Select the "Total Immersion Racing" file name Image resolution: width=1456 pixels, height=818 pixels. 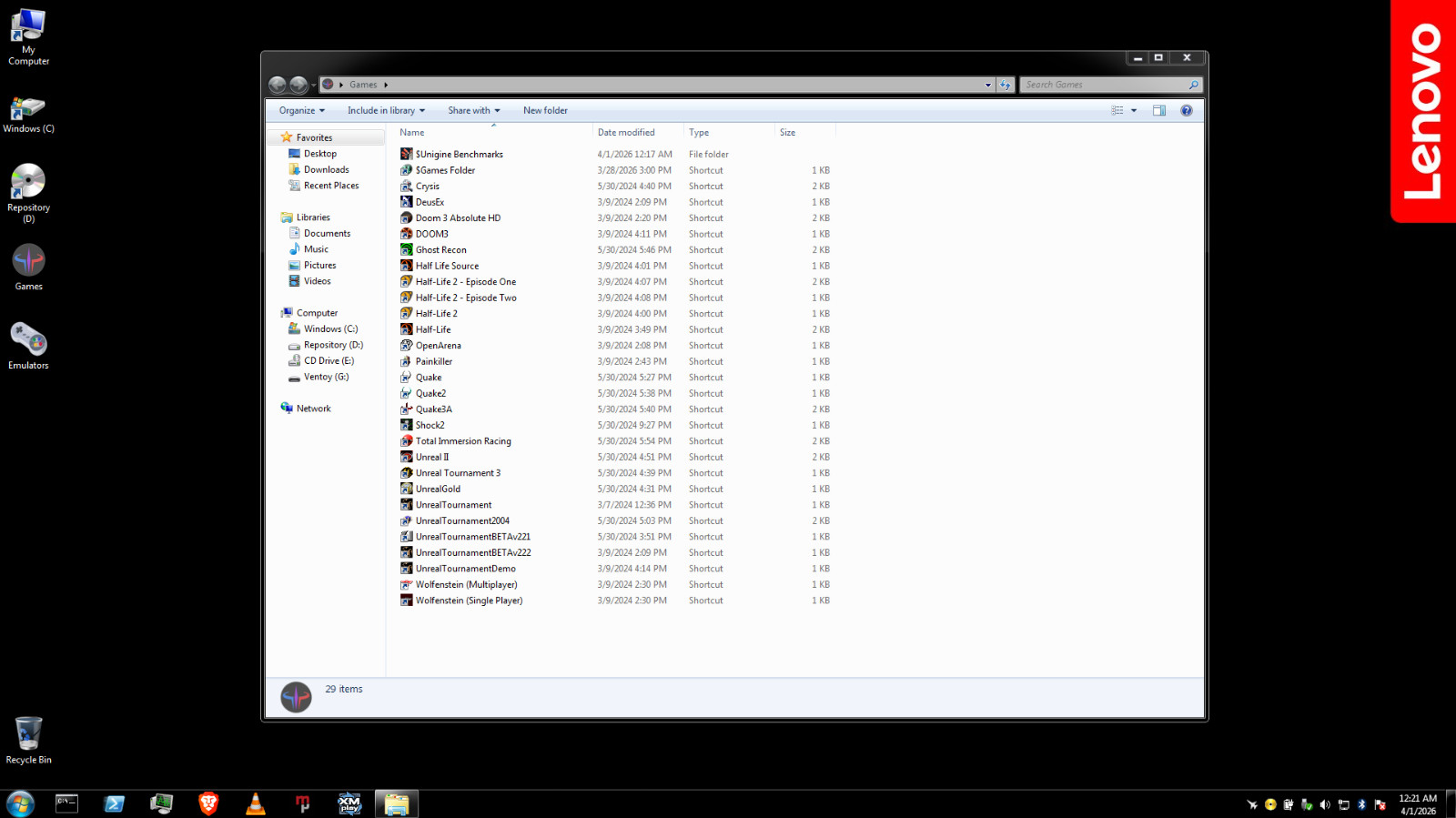tap(463, 441)
